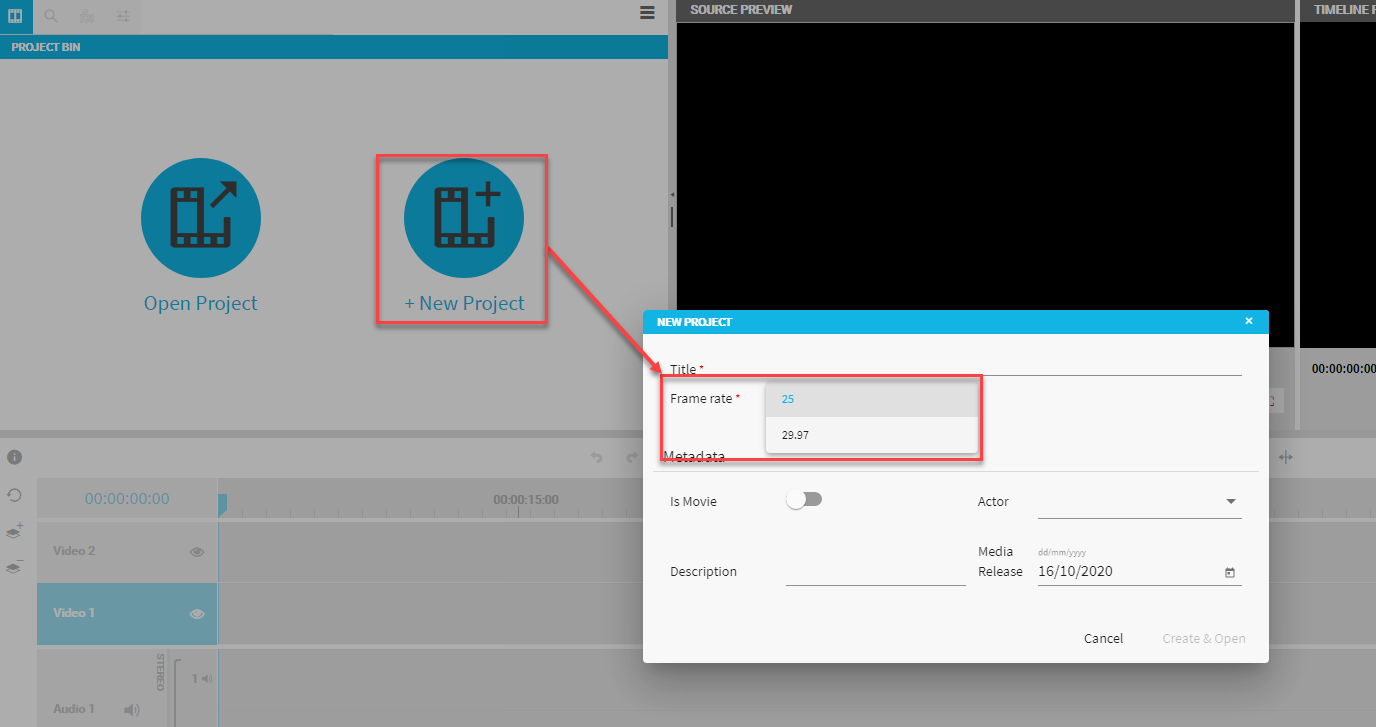Open the Actor dropdown
Viewport: 1376px width, 727px height.
point(1232,501)
